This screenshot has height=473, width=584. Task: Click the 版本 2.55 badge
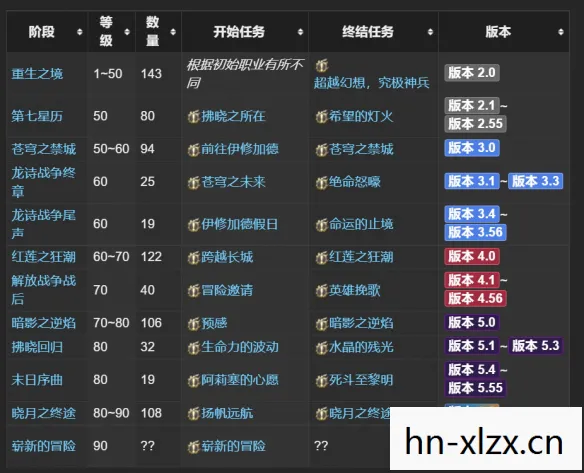click(475, 123)
